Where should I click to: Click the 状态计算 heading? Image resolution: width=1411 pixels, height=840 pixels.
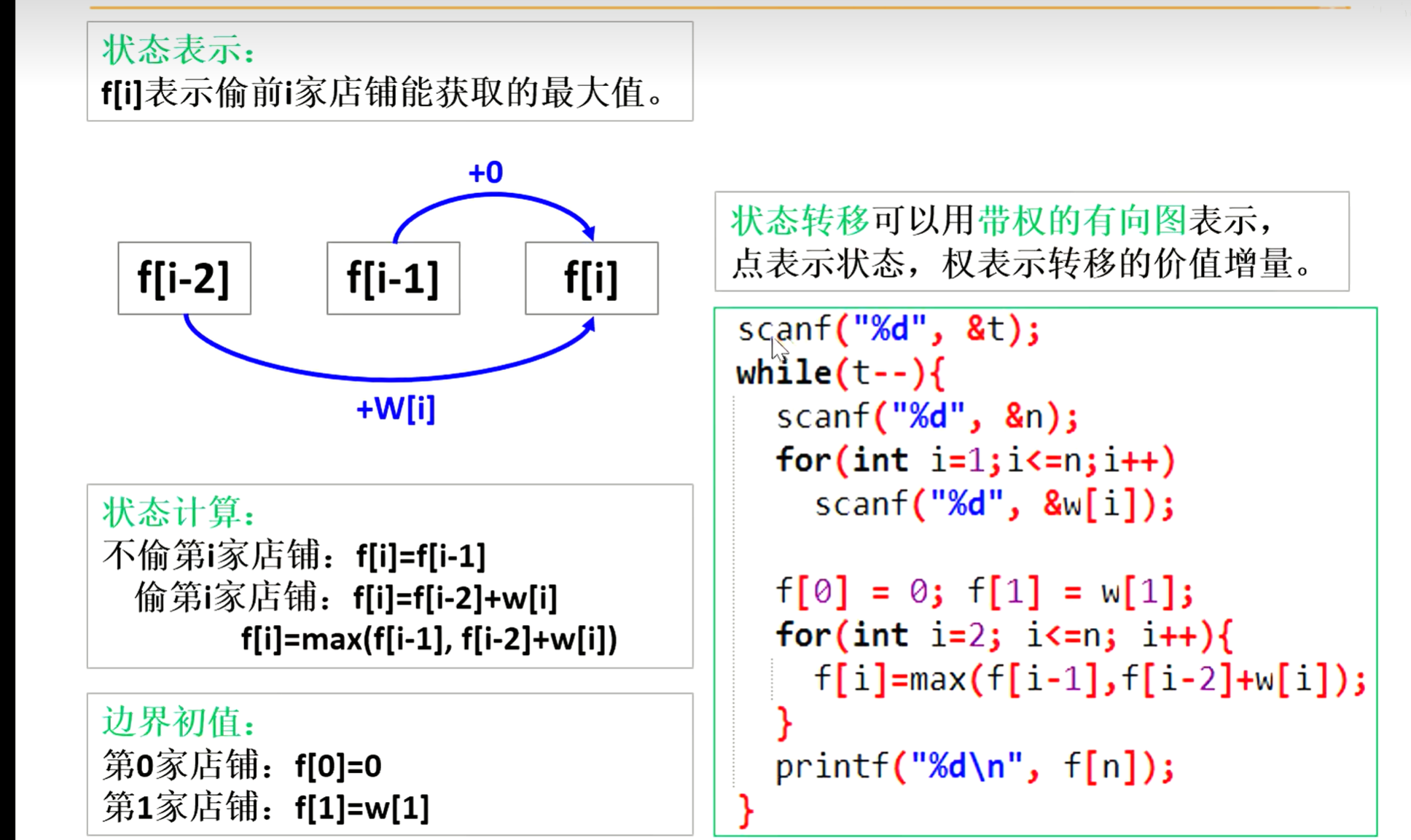point(179,512)
